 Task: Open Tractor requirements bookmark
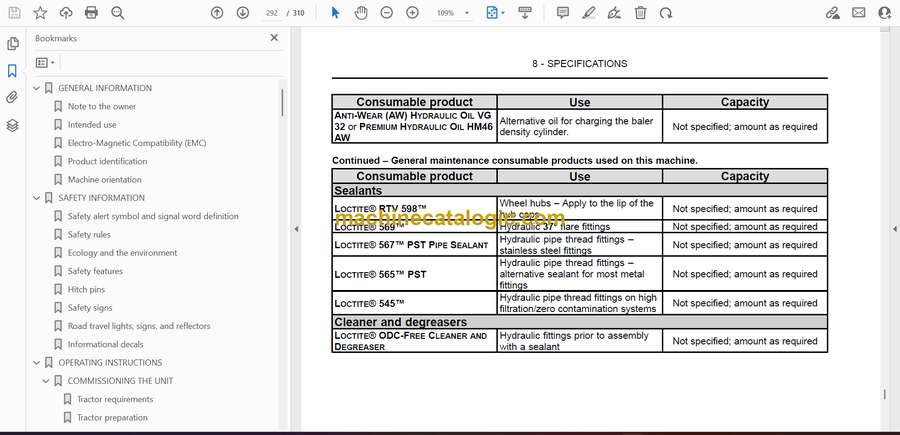coord(115,399)
